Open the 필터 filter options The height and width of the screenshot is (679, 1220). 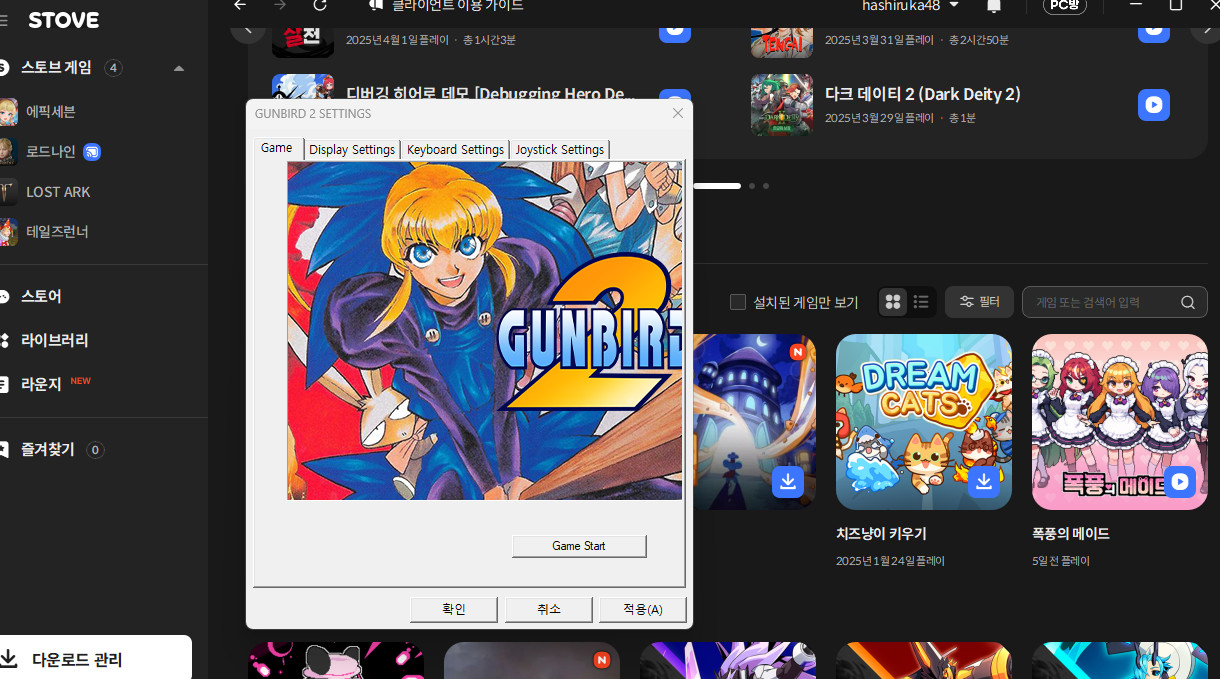[979, 302]
